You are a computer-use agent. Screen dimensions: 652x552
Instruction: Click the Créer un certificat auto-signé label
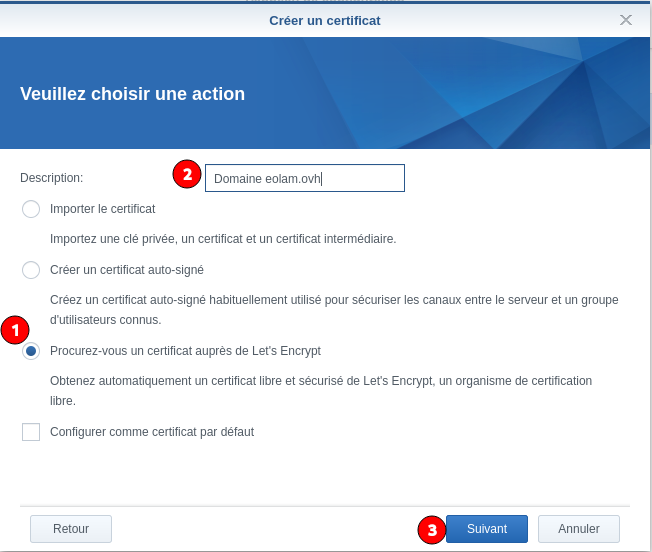click(127, 270)
